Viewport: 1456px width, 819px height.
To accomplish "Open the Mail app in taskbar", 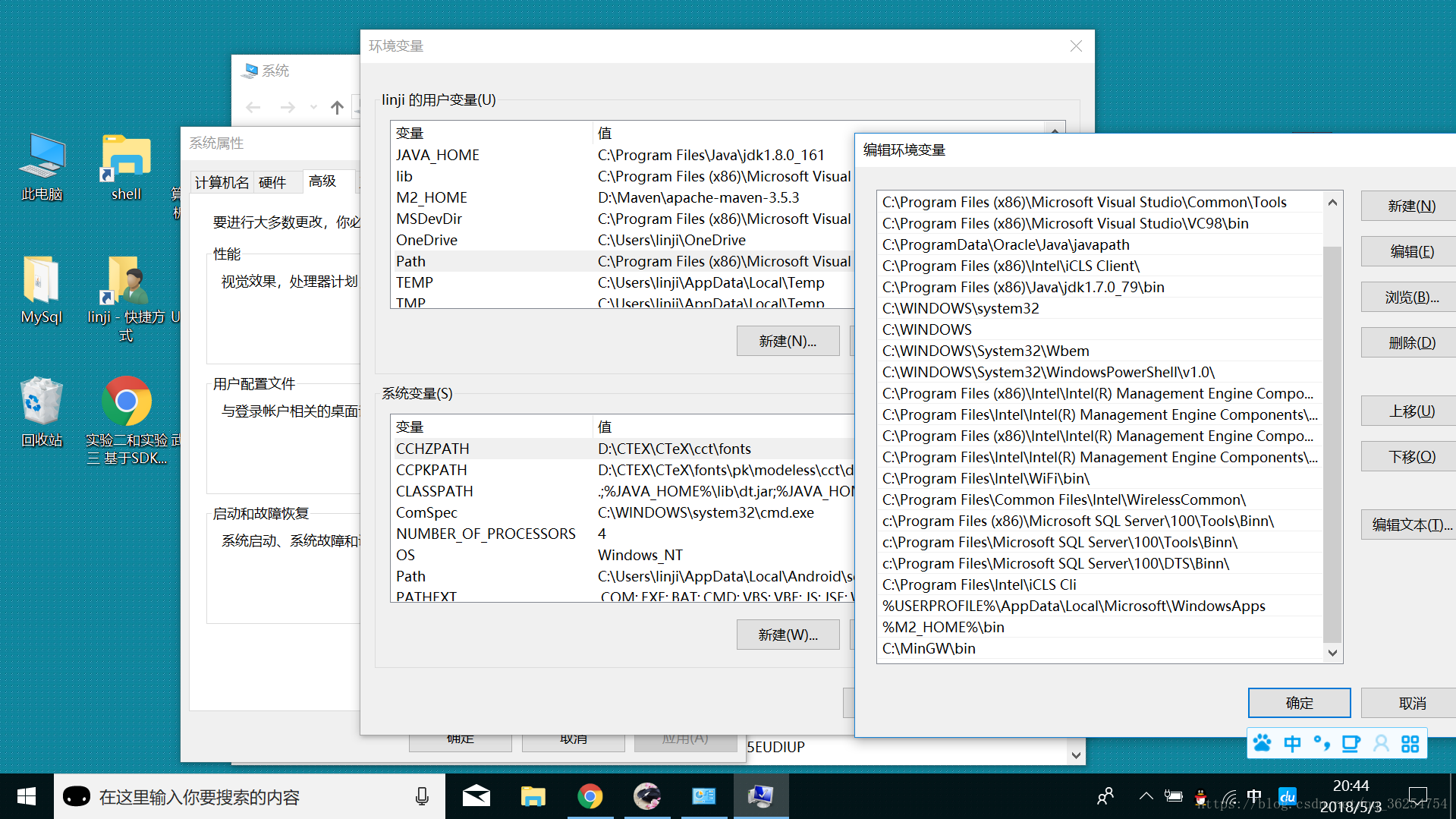I will pos(476,796).
